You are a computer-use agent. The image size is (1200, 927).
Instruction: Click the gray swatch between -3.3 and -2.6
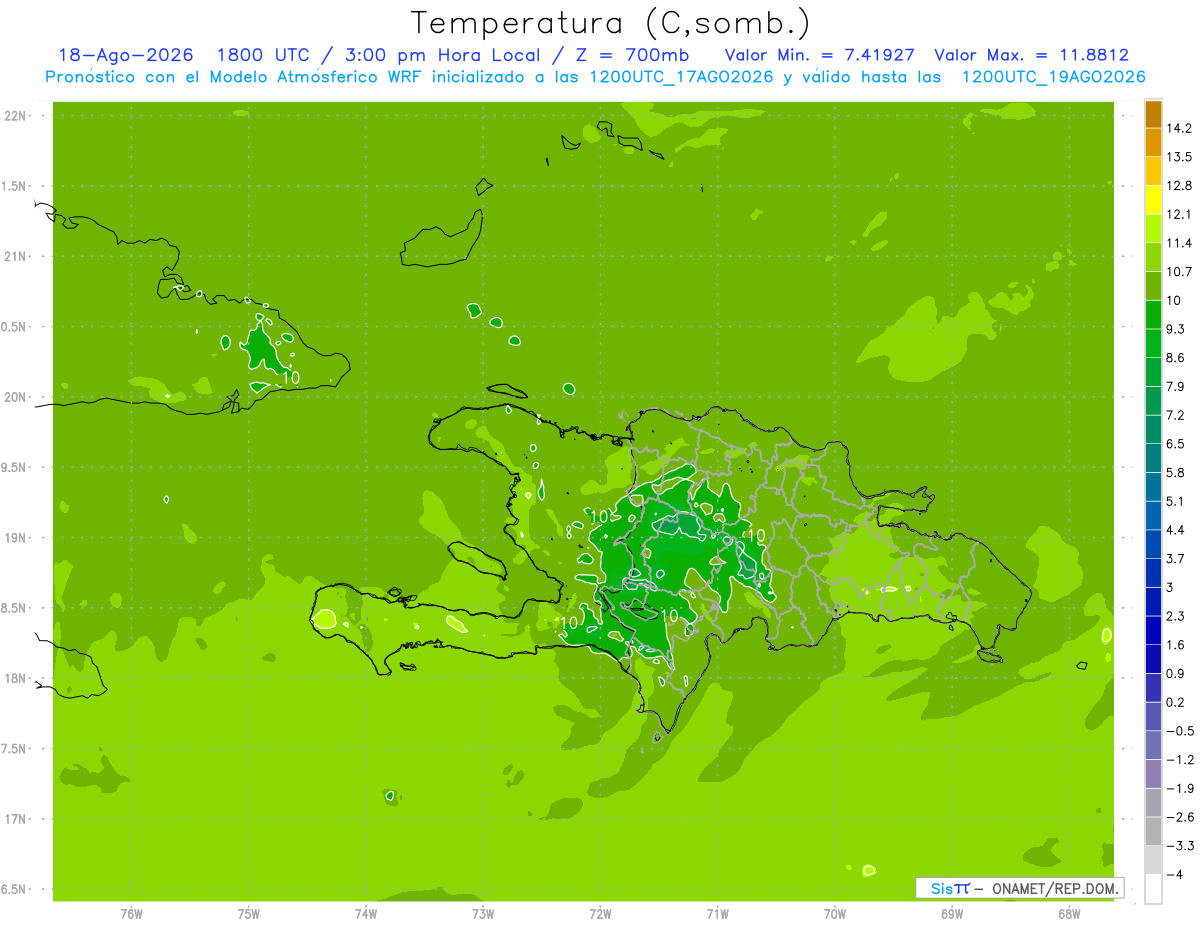pyautogui.click(x=1153, y=831)
